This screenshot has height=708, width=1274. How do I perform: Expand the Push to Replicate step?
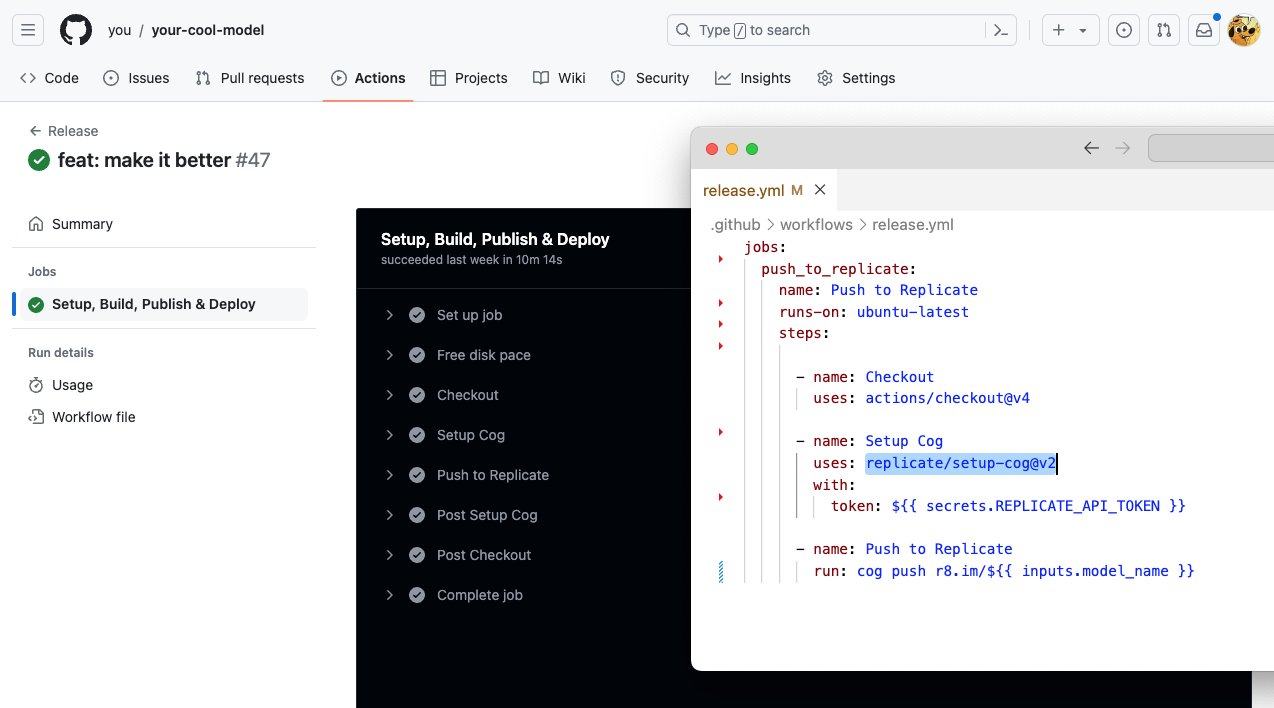[390, 475]
